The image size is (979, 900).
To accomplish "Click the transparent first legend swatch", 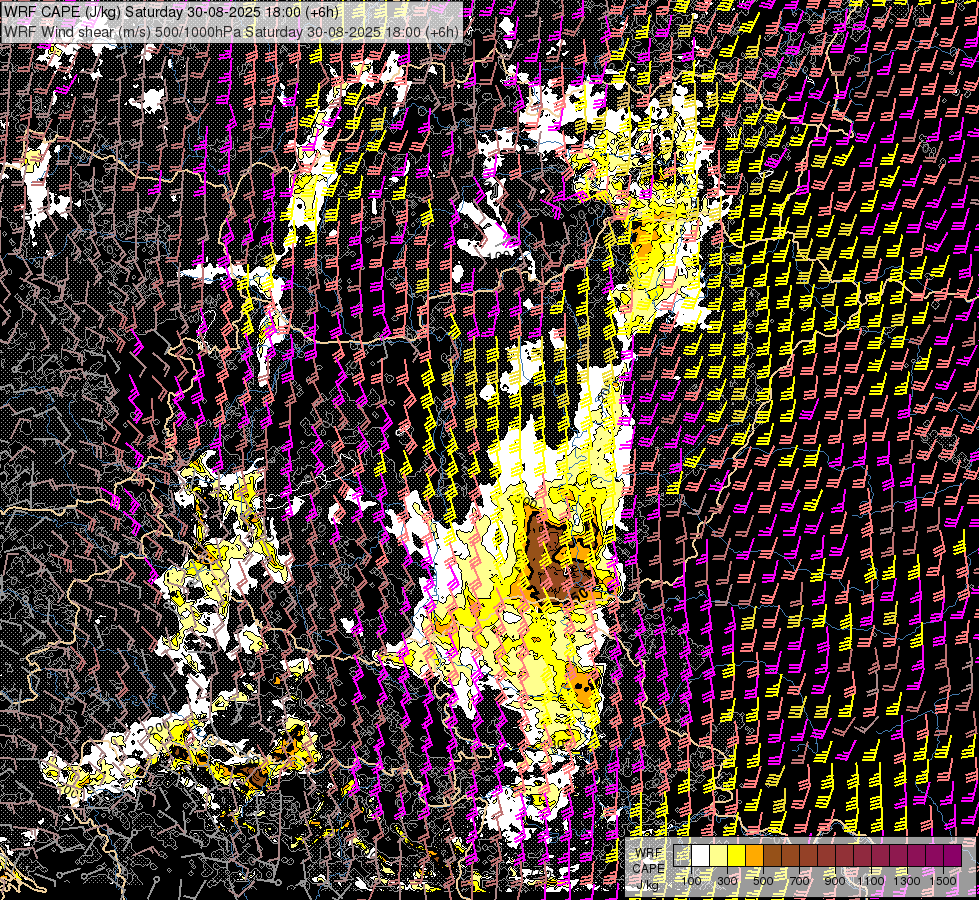I will coord(682,855).
